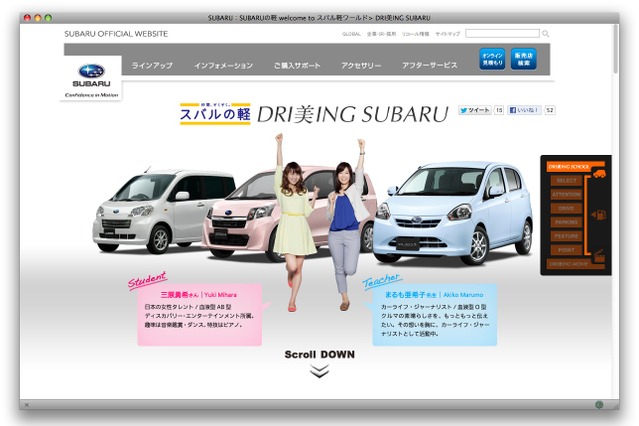The width and height of the screenshot is (639, 426).
Task: Click the vertical scrollbar thumb
Action: click(x=615, y=49)
